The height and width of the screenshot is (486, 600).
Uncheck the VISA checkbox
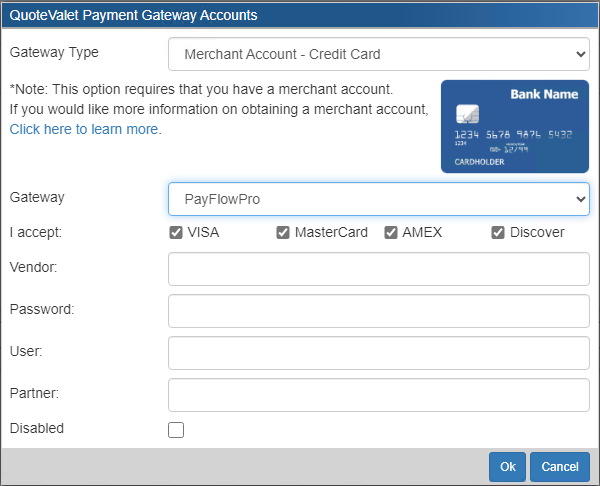coord(176,233)
